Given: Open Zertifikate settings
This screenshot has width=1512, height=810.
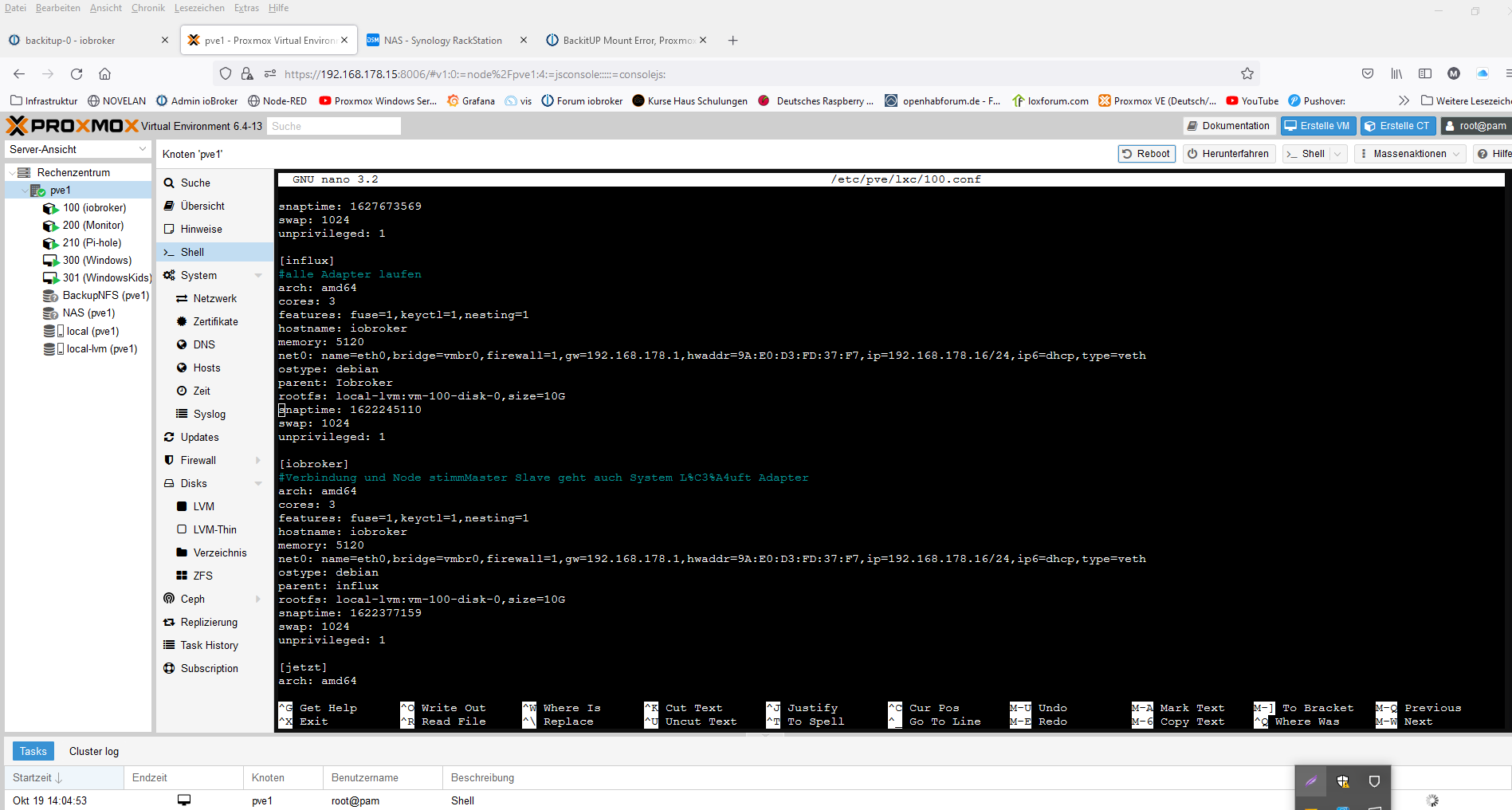Looking at the screenshot, I should (214, 321).
